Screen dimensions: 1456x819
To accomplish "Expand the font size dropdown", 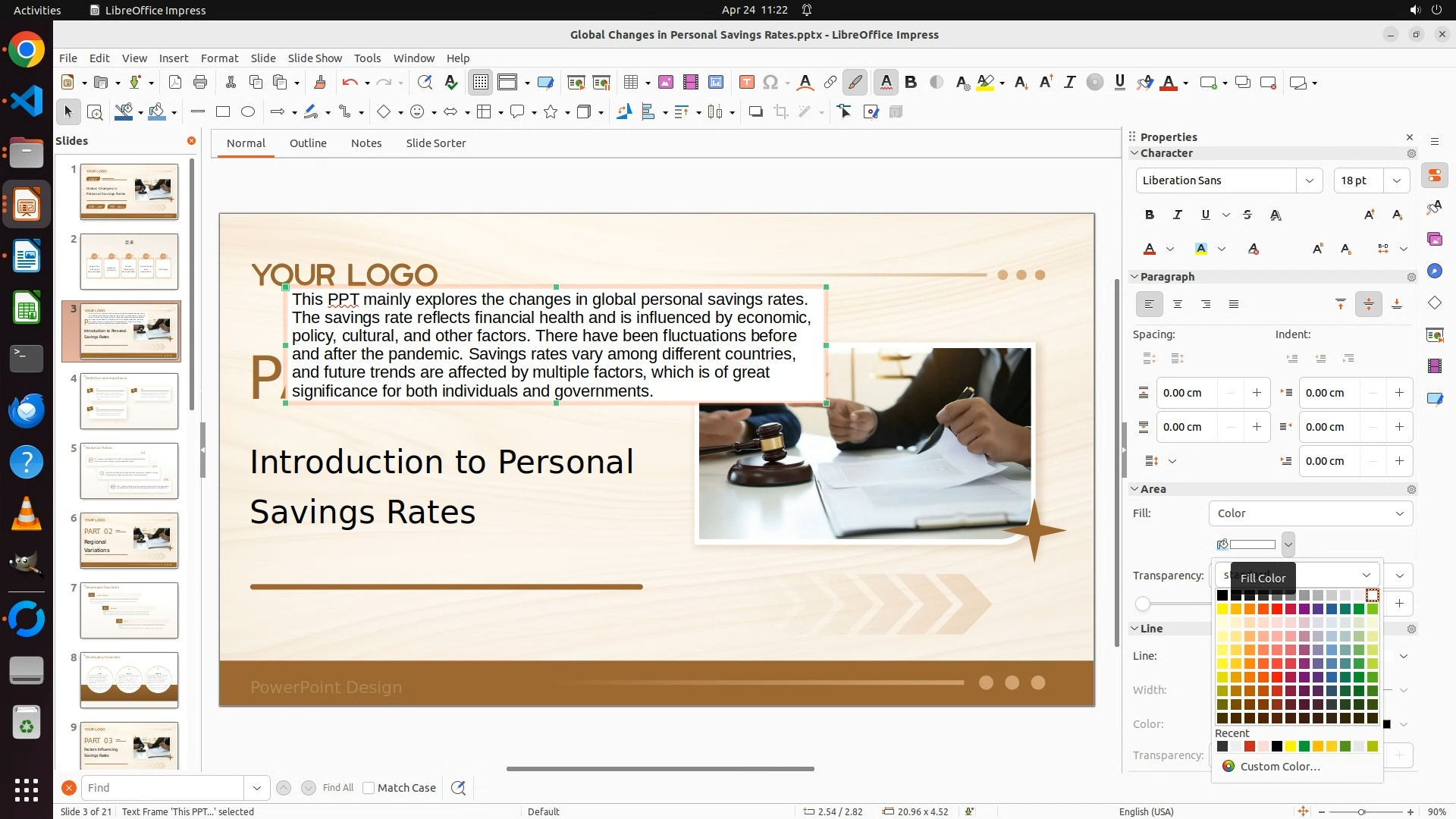I will (x=1396, y=180).
